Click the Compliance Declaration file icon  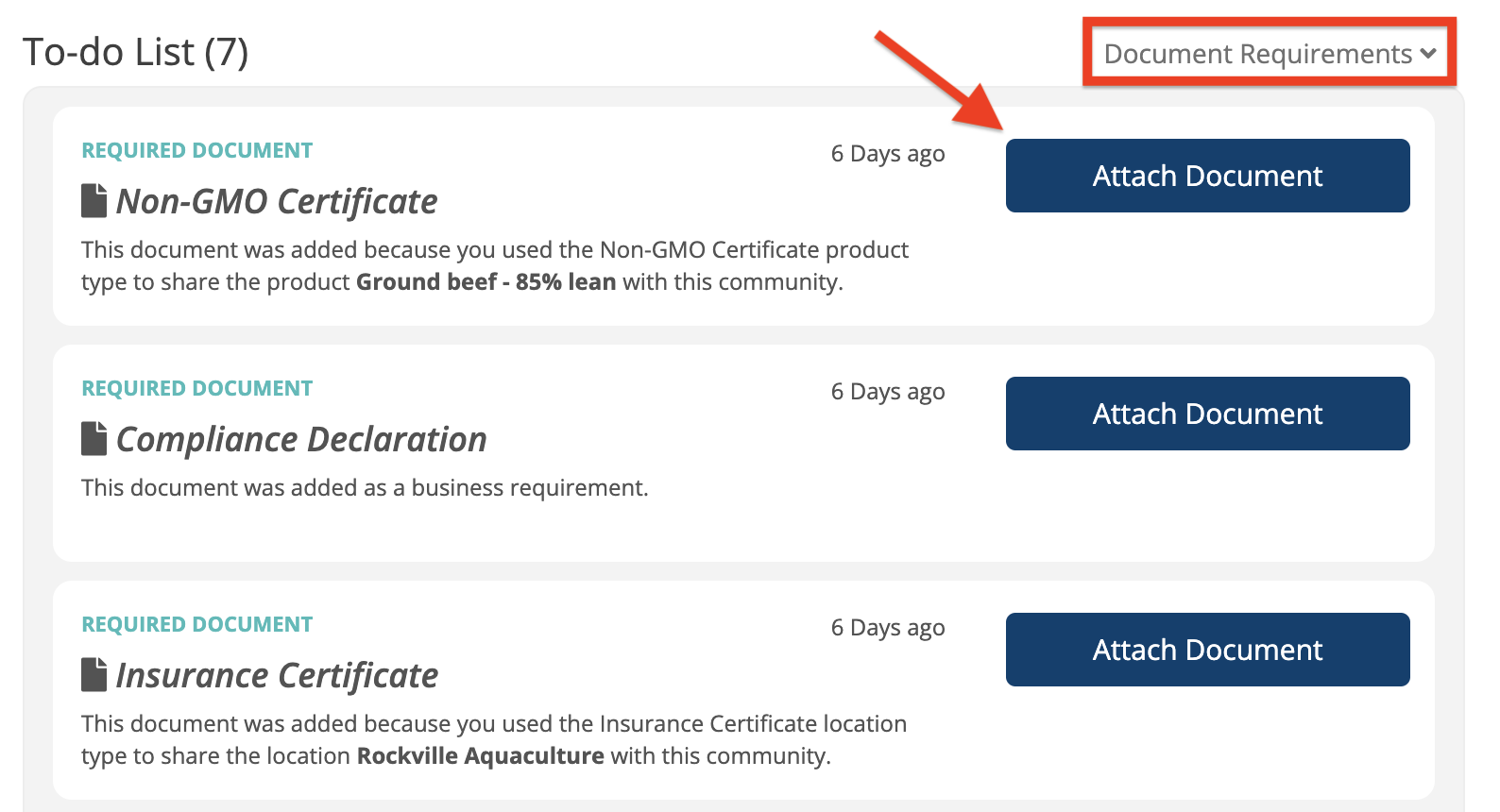[94, 438]
